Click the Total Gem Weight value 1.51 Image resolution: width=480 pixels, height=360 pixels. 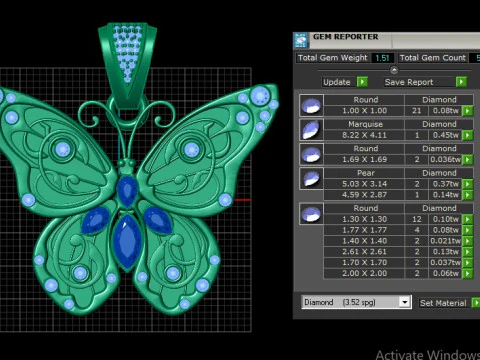[382, 58]
